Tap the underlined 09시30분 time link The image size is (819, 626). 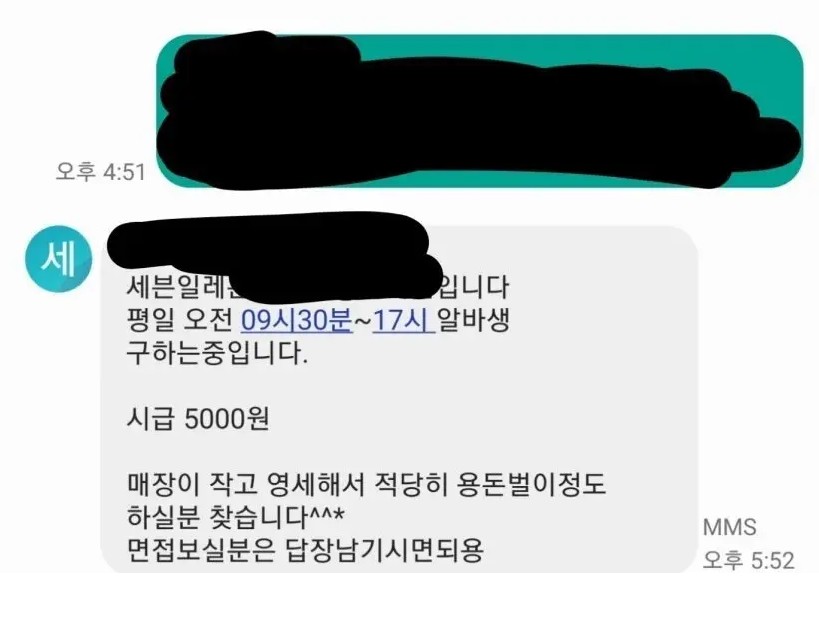coord(296,321)
